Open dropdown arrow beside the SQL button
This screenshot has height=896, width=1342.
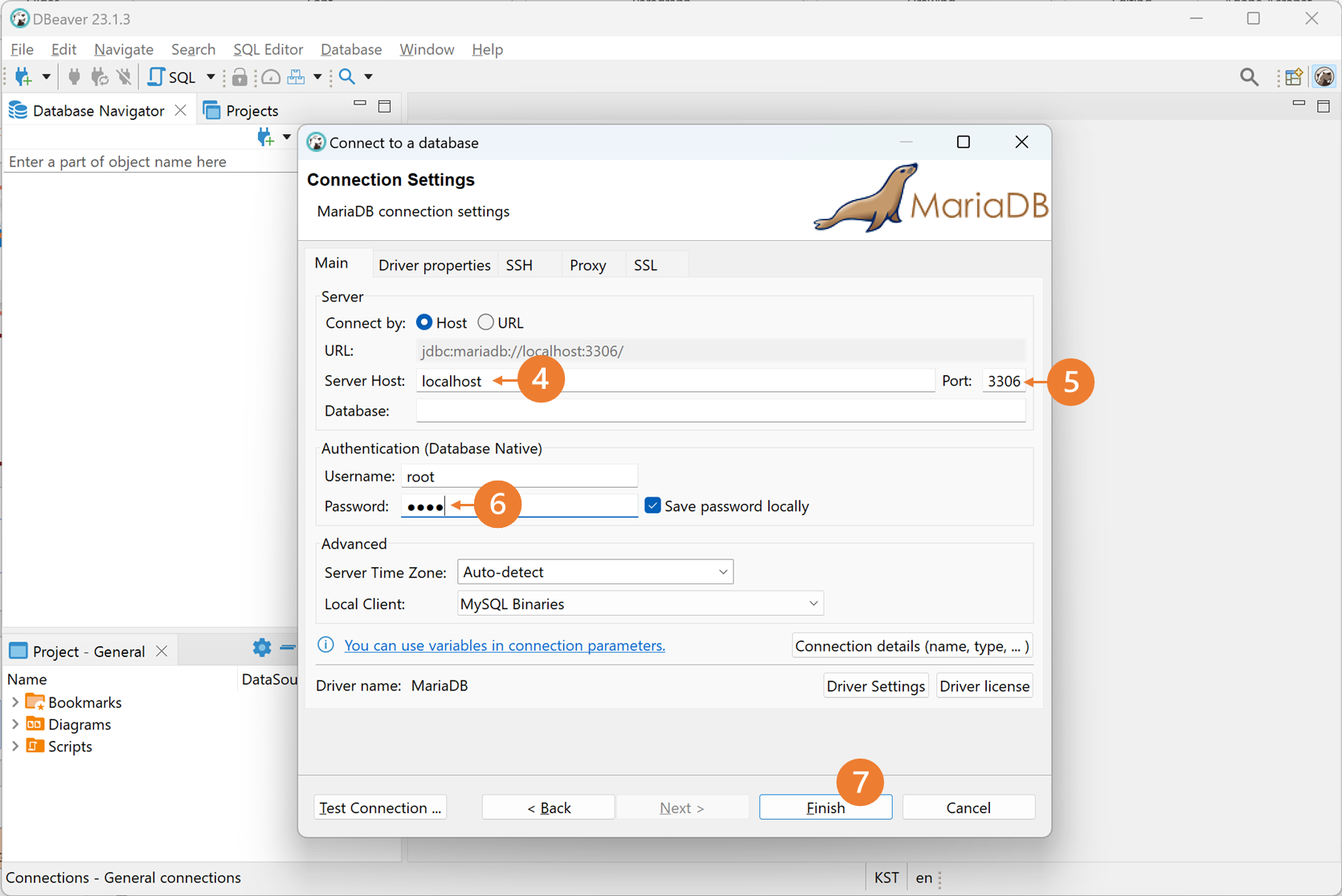[211, 76]
